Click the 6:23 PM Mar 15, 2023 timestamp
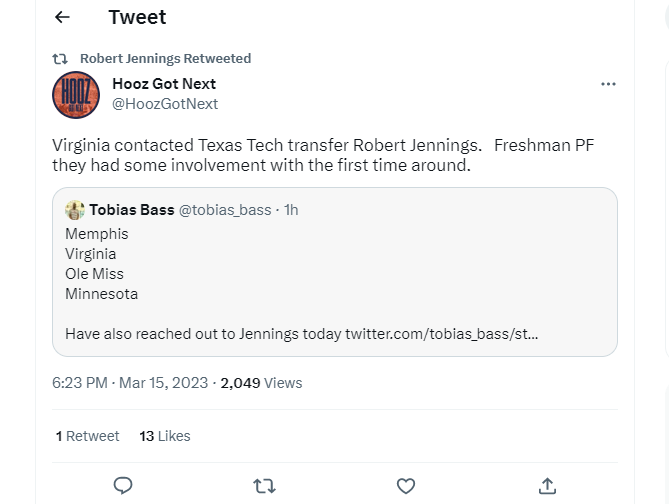669x504 pixels. pyautogui.click(x=129, y=382)
